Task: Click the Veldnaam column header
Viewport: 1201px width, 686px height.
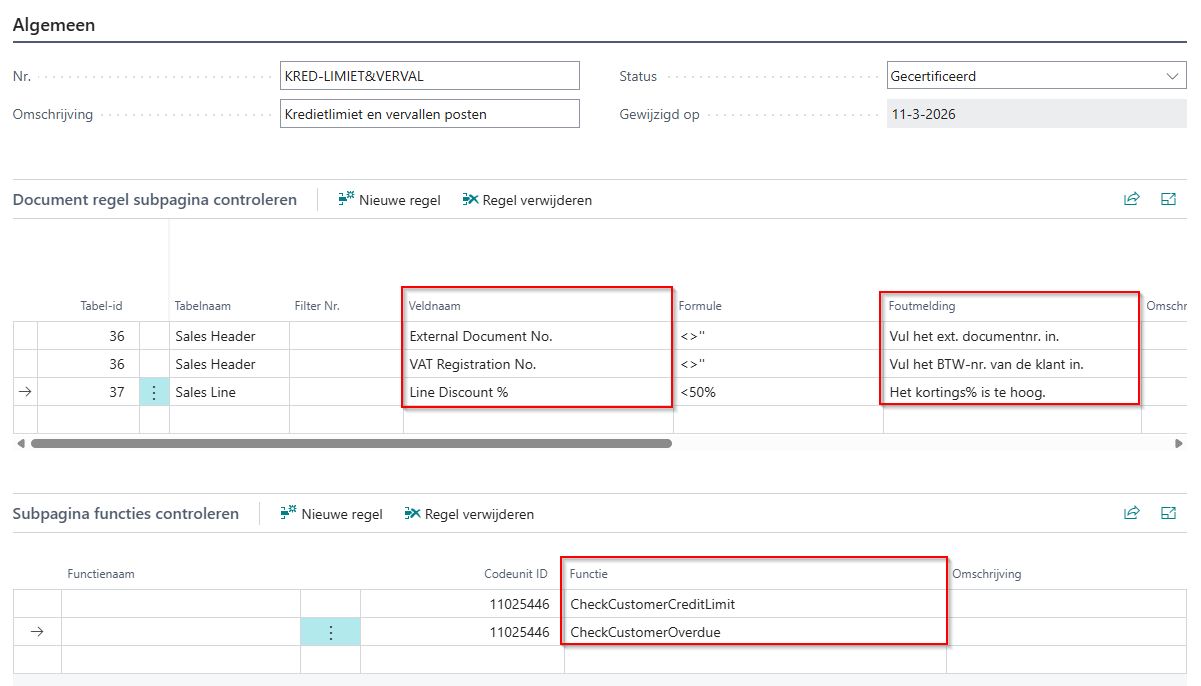Action: 435,306
